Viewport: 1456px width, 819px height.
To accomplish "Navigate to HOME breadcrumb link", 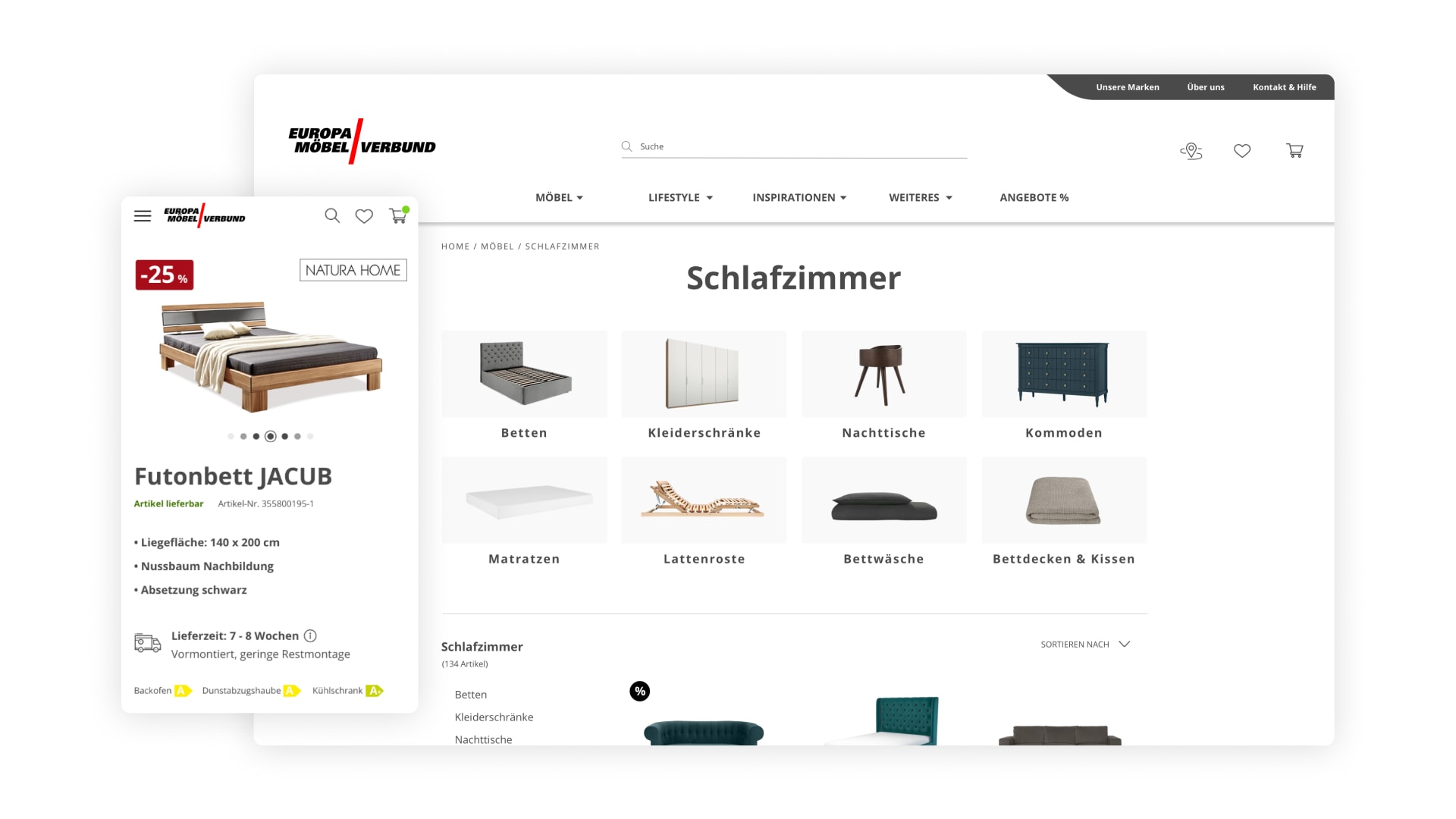I will [x=454, y=246].
